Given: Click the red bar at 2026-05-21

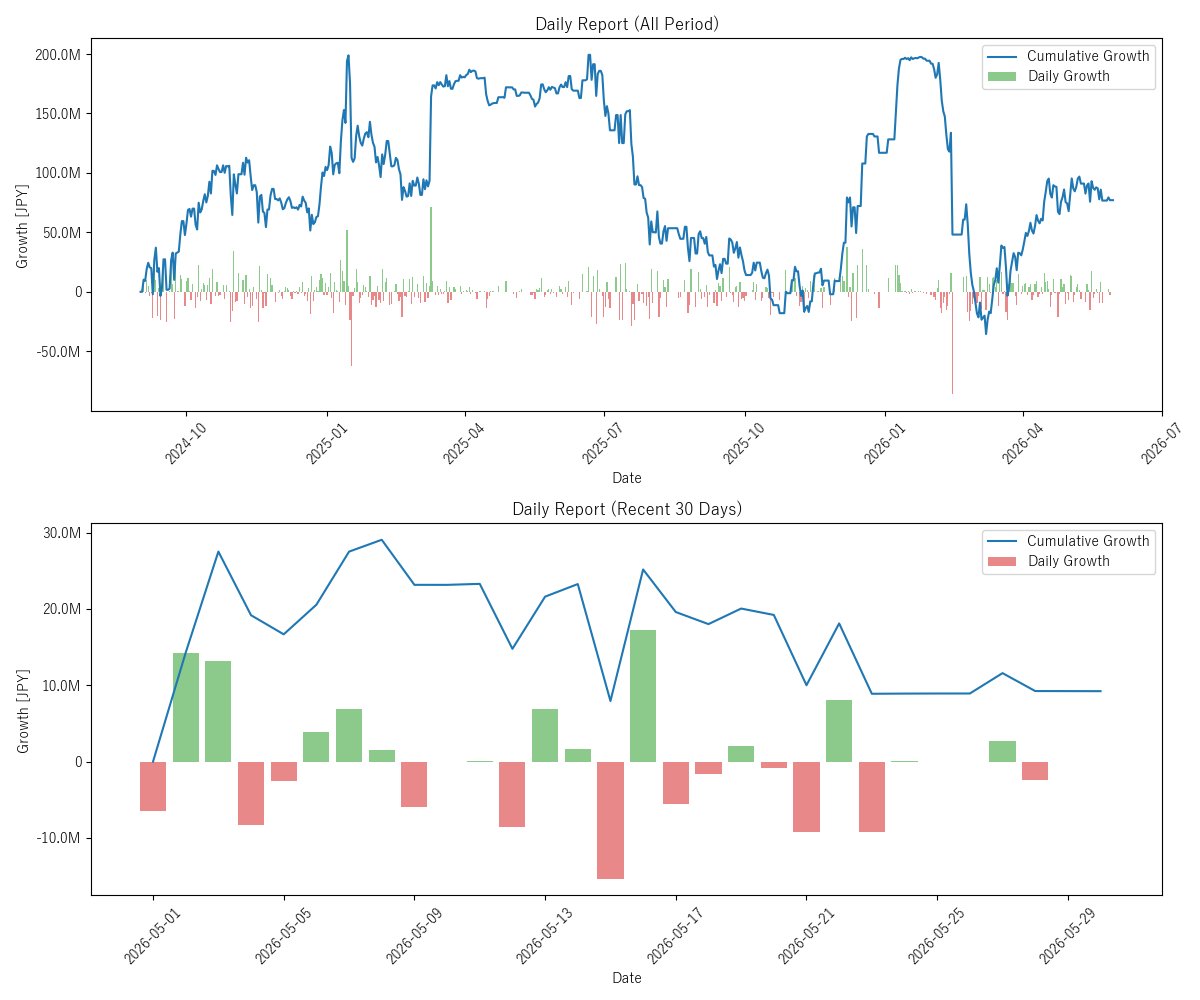Looking at the screenshot, I should [x=806, y=797].
